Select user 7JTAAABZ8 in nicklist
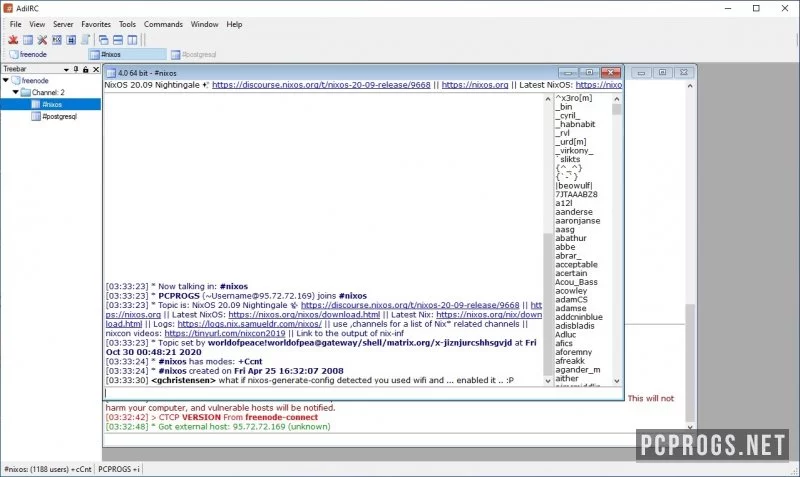 coord(576,194)
